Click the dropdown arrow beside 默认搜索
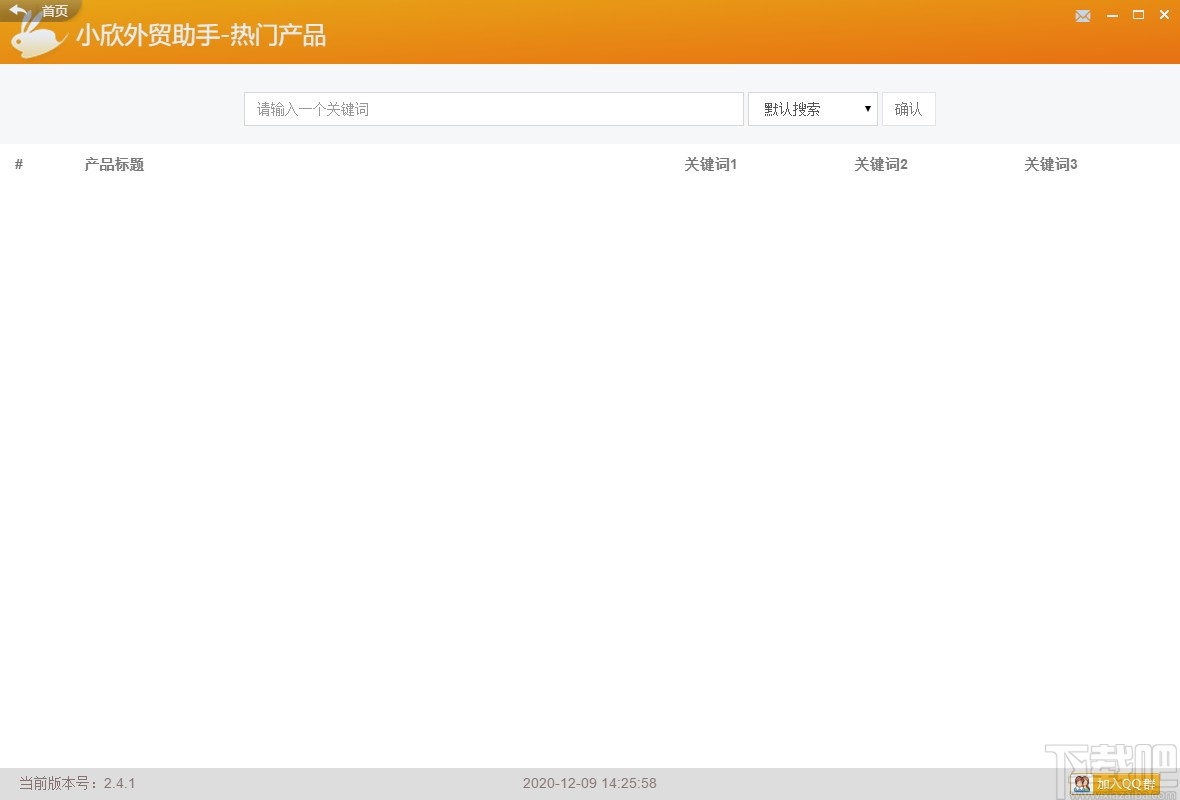 (x=866, y=108)
